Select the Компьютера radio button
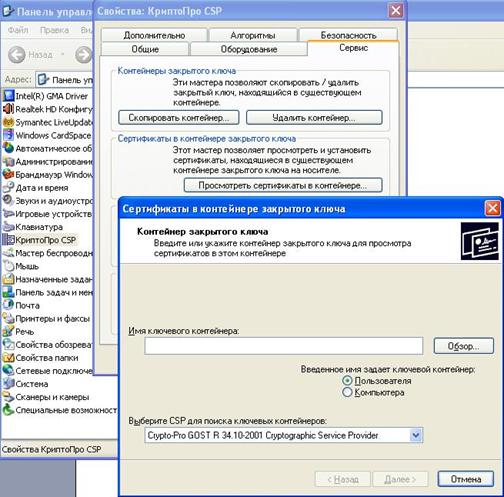This screenshot has height=497, width=504. (x=347, y=392)
